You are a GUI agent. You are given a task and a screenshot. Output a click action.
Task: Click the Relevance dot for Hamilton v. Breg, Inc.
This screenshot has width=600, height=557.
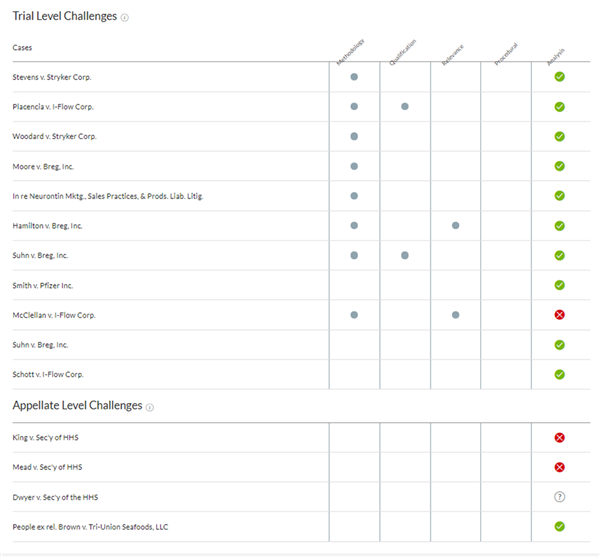pyautogui.click(x=455, y=225)
